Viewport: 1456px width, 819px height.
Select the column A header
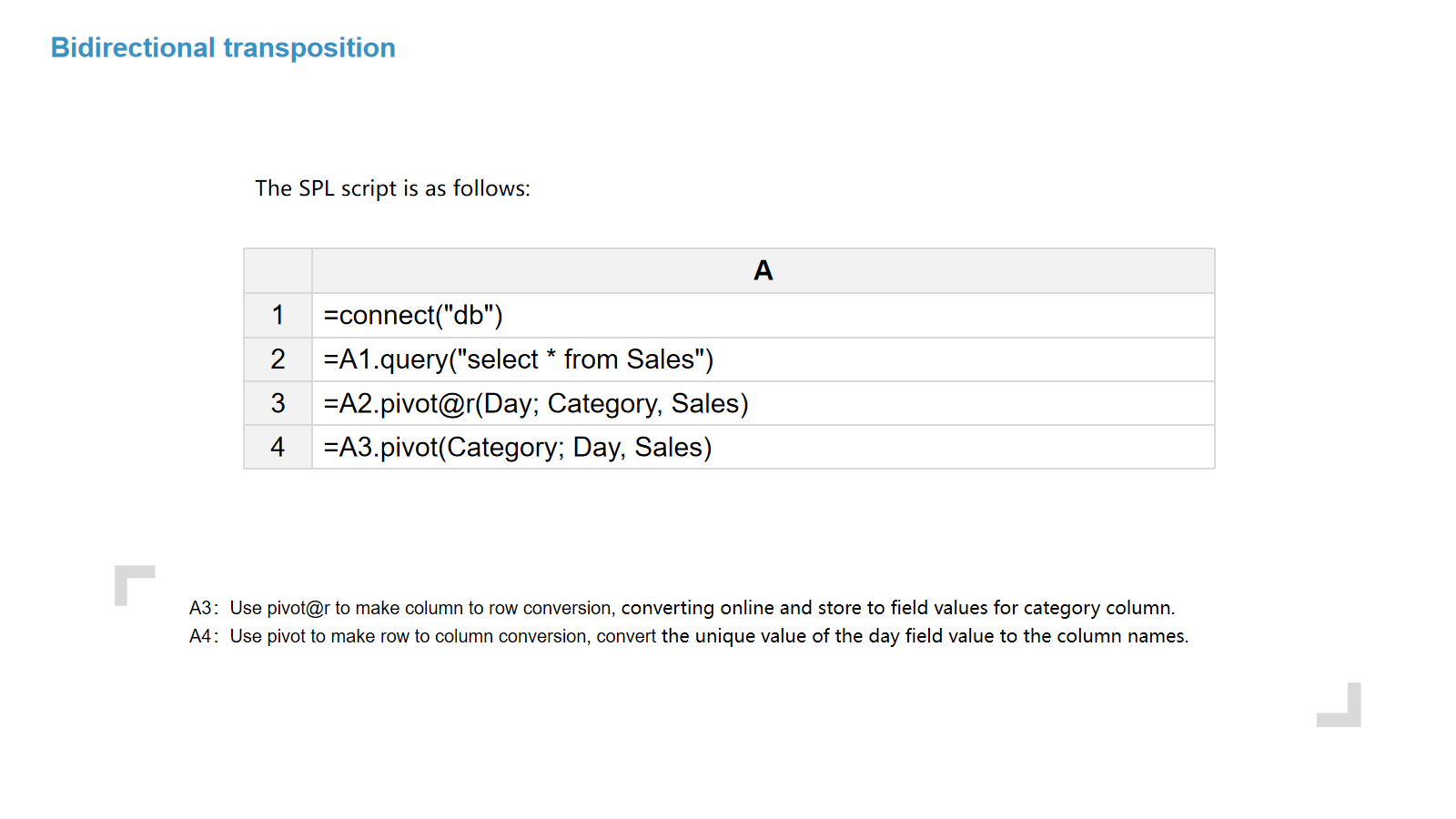(763, 271)
